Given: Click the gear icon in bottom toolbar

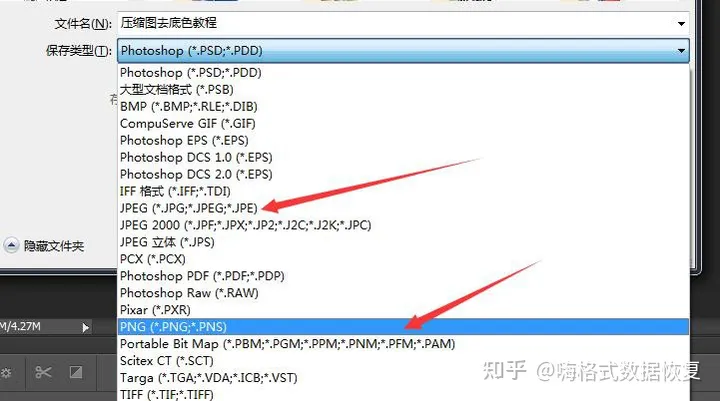Looking at the screenshot, I should [6, 372].
